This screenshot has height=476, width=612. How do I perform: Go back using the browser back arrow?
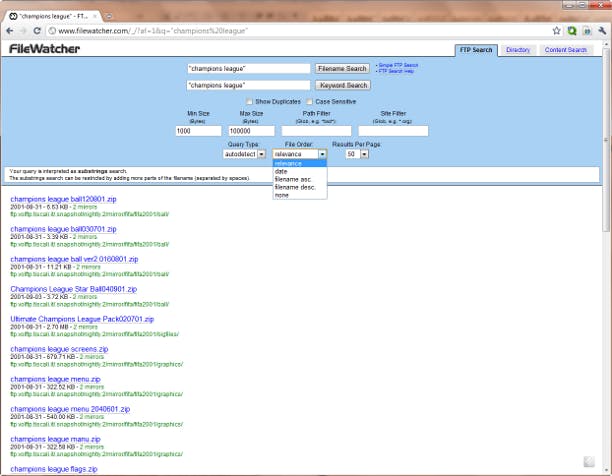tap(9, 31)
